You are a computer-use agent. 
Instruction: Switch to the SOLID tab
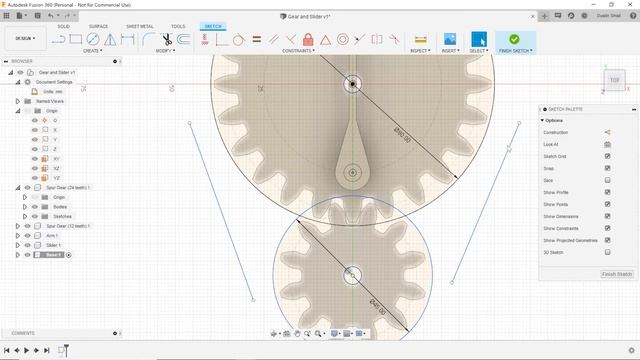(x=63, y=26)
